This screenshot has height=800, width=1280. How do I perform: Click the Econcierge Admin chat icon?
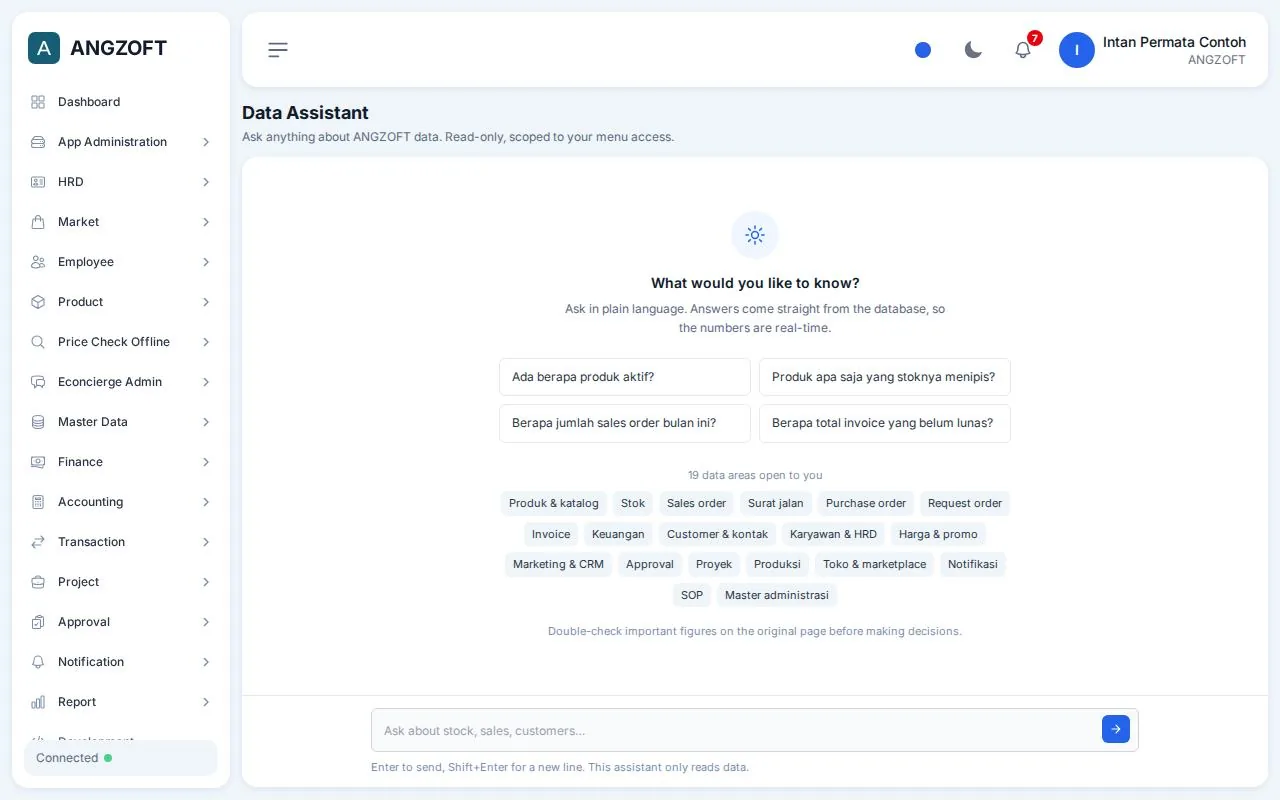(x=38, y=382)
